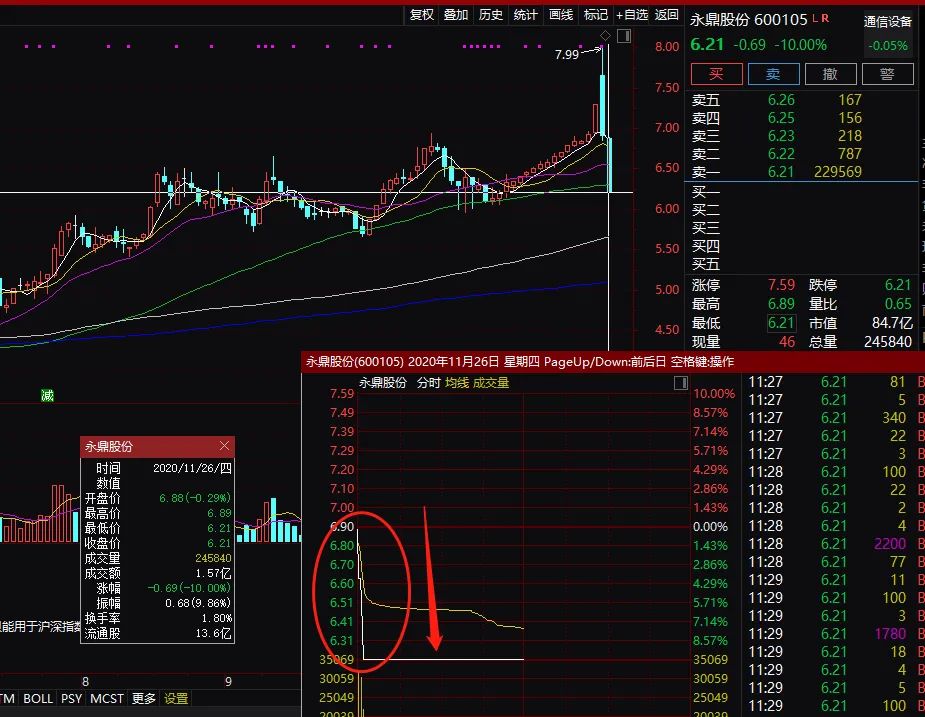Open the 叠加 overlay option
This screenshot has width=925, height=717.
pos(456,15)
